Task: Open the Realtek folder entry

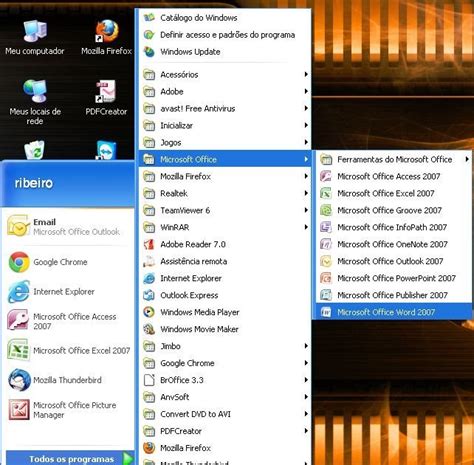Action: coord(225,193)
